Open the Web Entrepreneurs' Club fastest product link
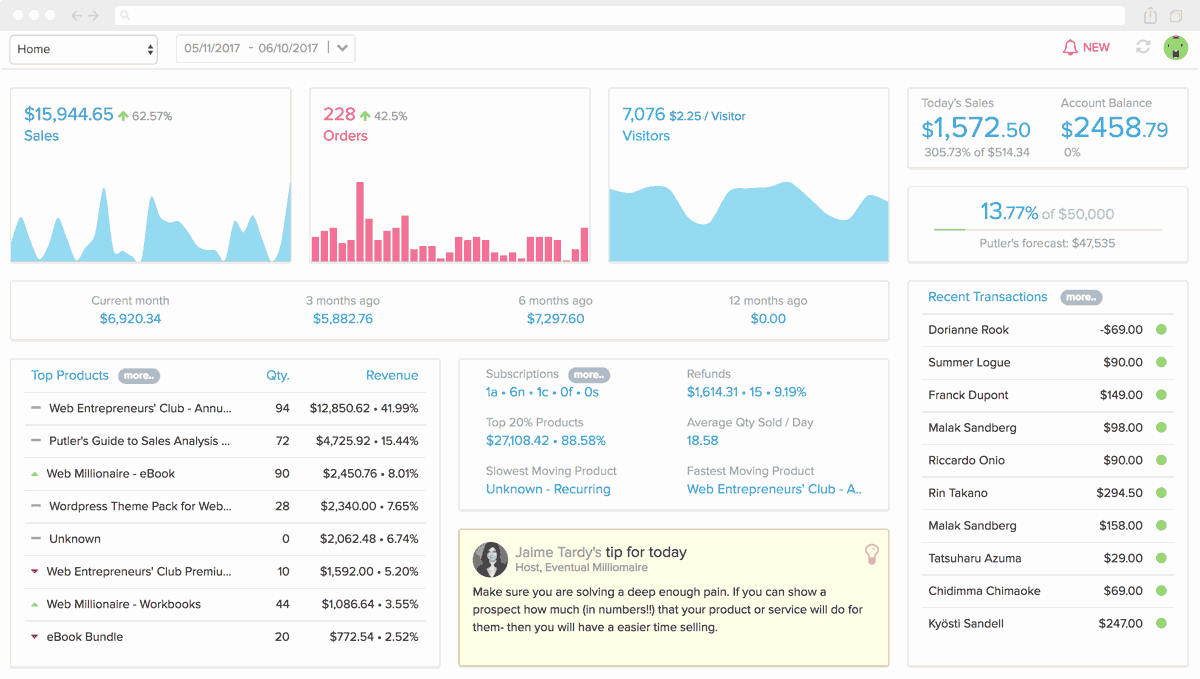This screenshot has width=1200, height=679. [x=773, y=489]
